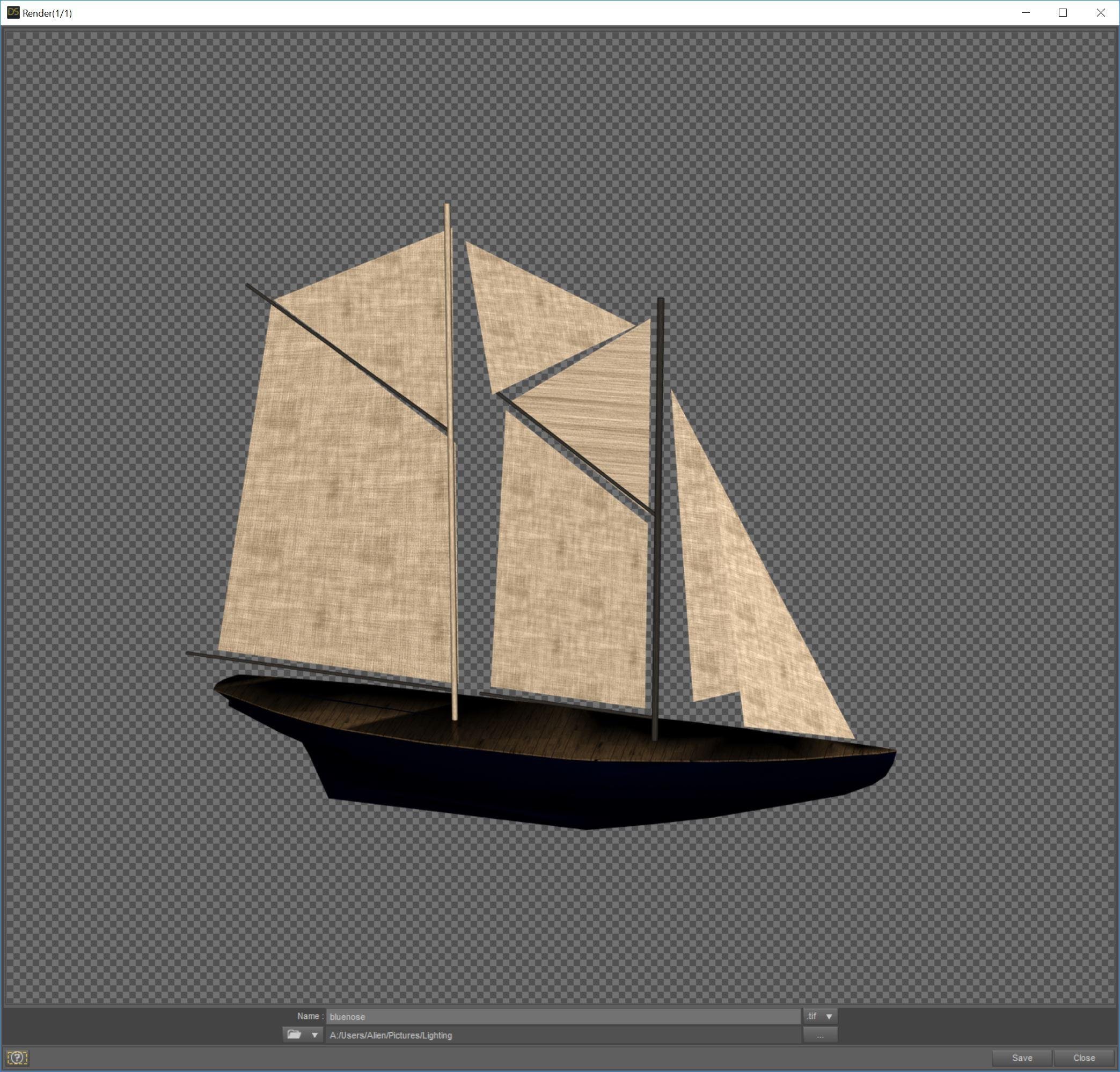Viewport: 1120px width, 1072px height.
Task: Minimize the Render window
Action: tap(1026, 12)
